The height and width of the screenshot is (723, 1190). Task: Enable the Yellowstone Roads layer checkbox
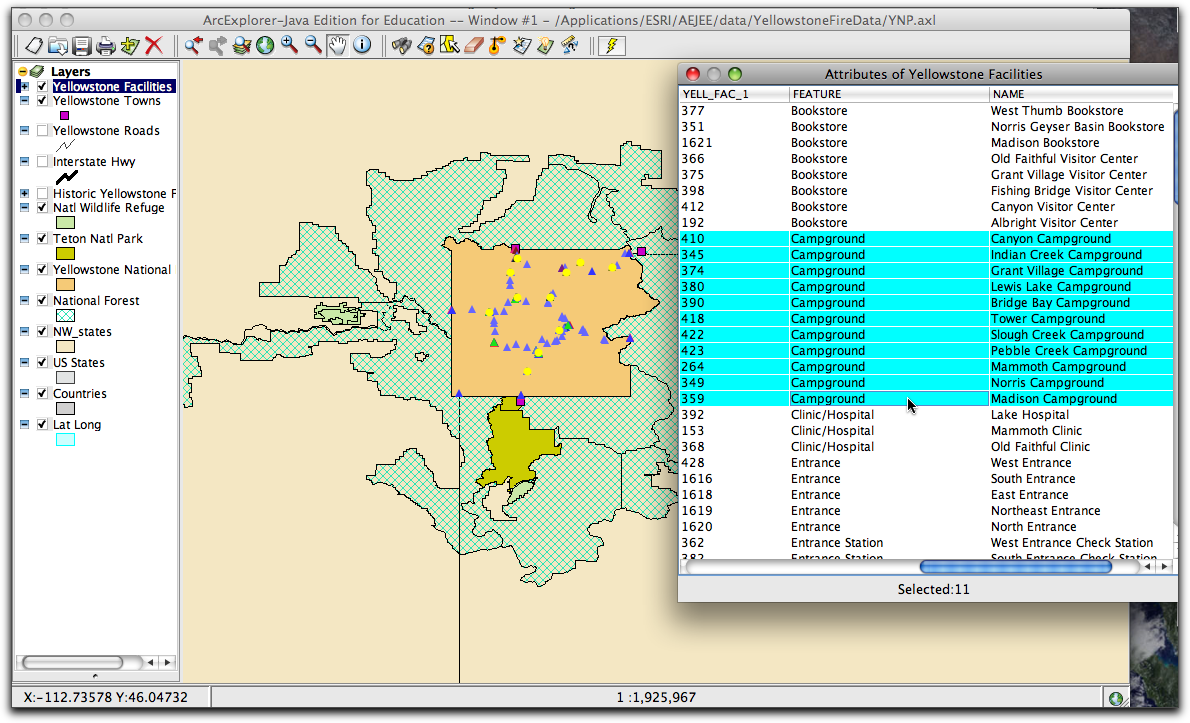(x=42, y=131)
